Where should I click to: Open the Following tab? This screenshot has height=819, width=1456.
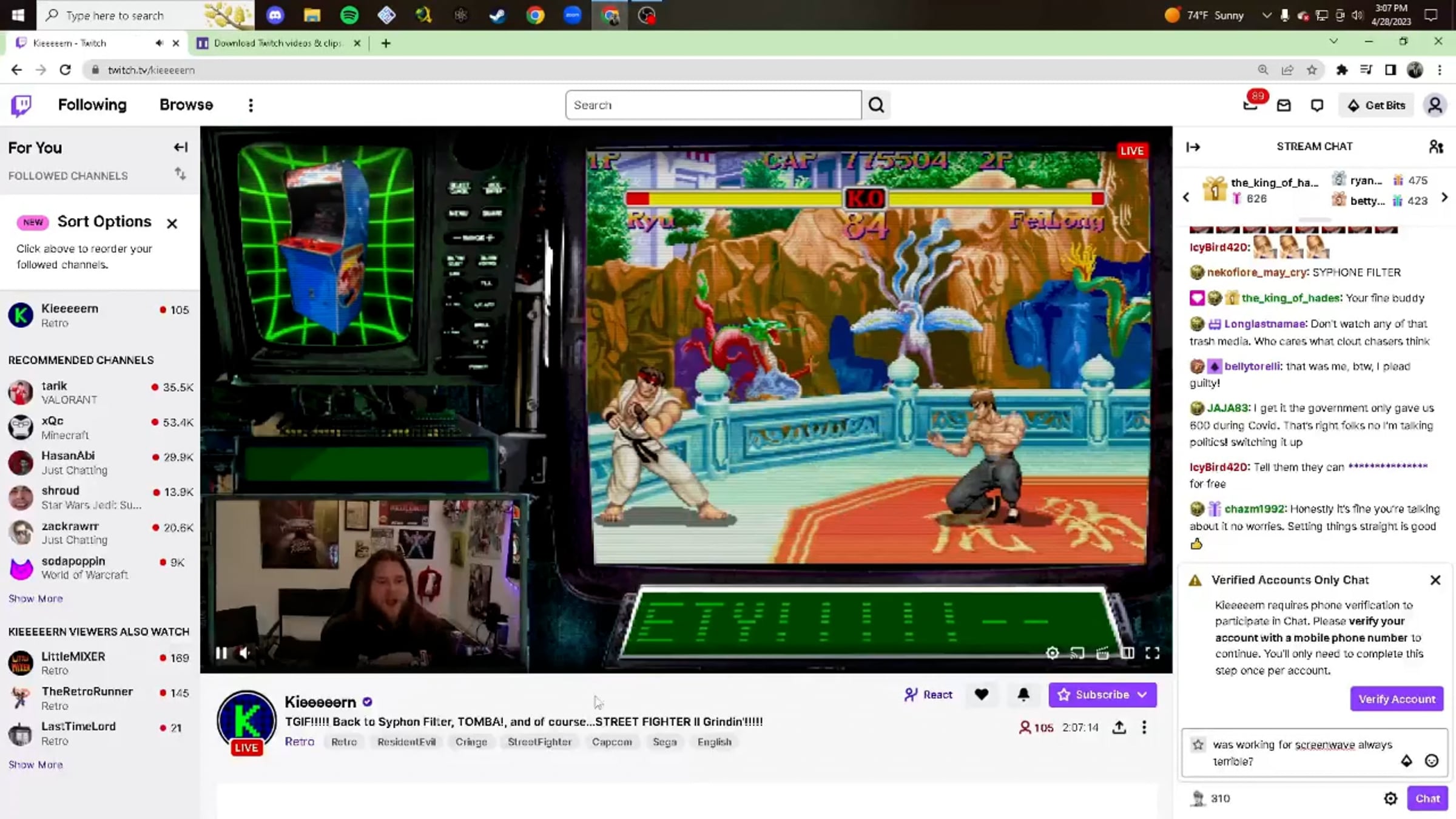pos(92,105)
